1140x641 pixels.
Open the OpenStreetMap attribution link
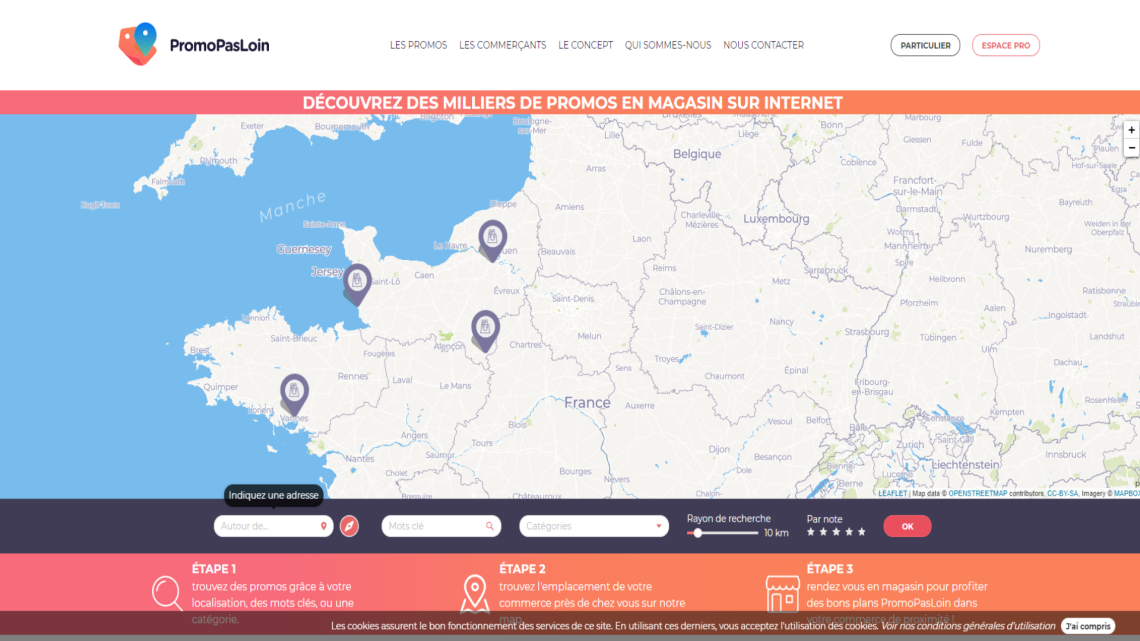tap(978, 493)
